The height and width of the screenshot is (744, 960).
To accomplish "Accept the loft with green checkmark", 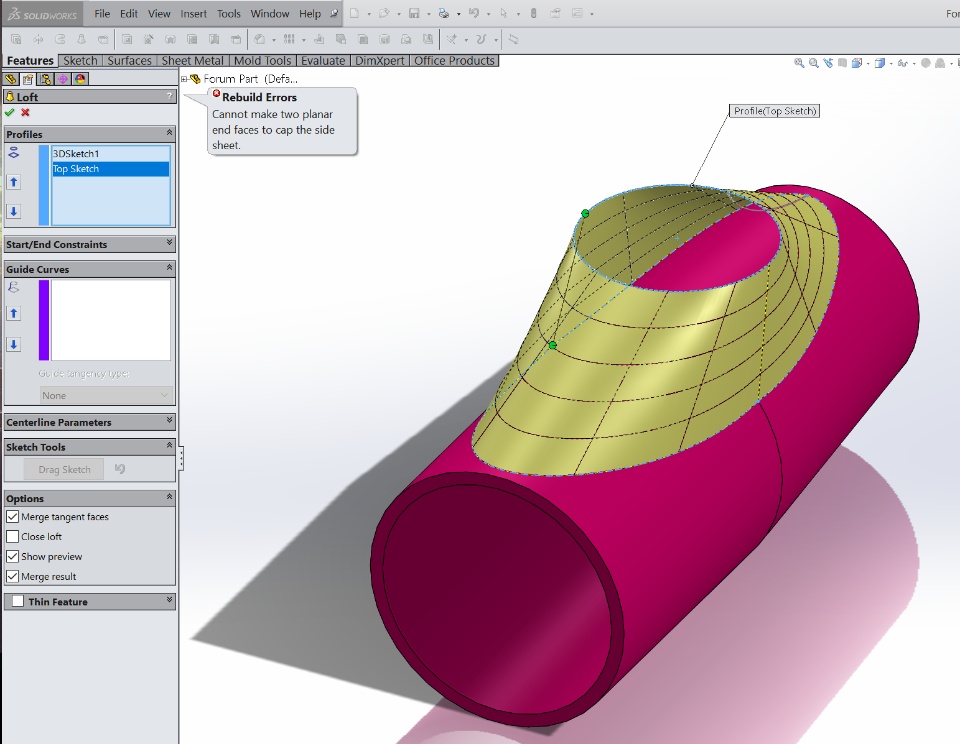I will [10, 113].
